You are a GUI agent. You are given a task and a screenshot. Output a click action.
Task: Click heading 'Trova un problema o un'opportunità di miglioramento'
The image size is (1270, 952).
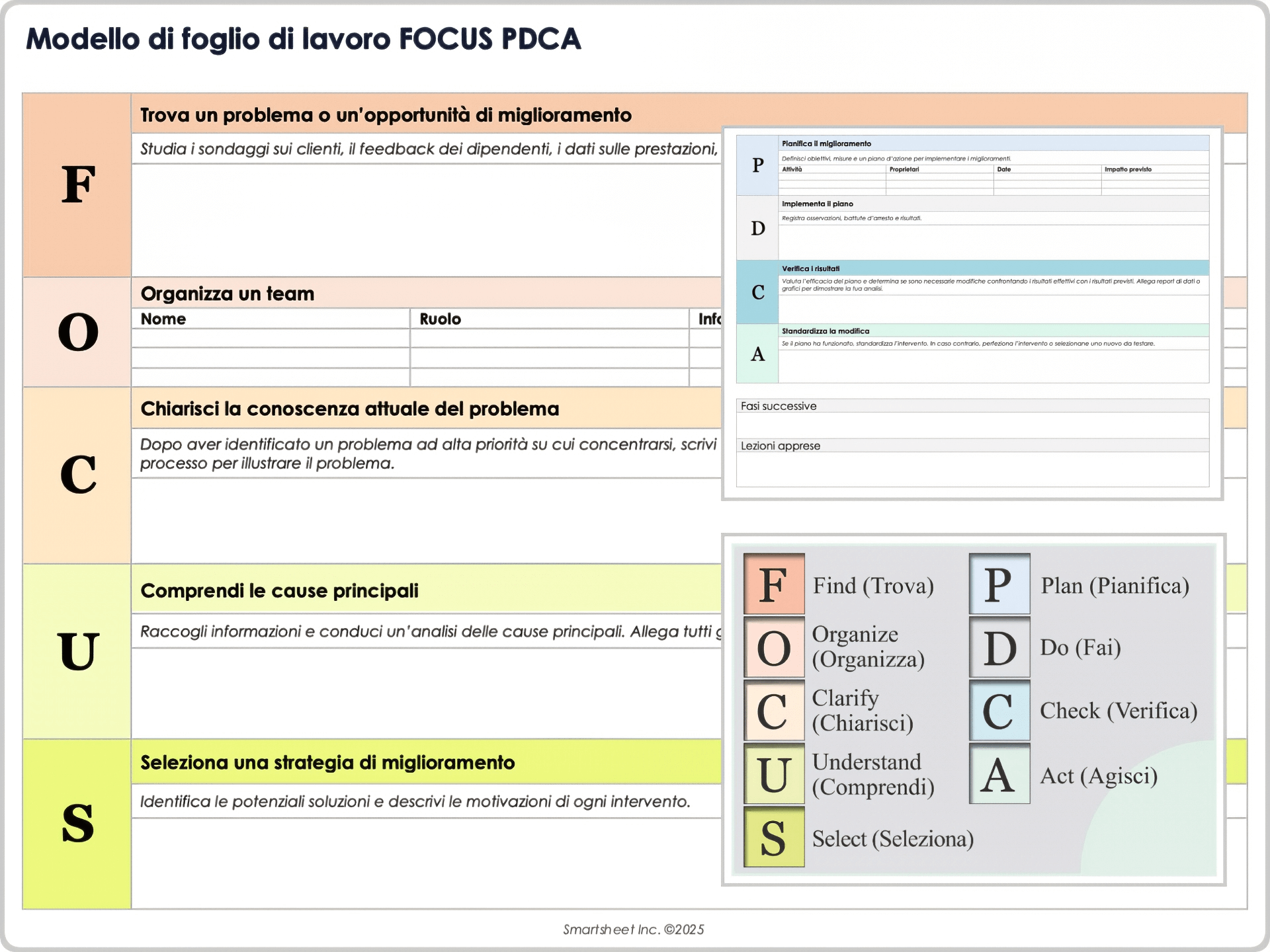[x=386, y=115]
